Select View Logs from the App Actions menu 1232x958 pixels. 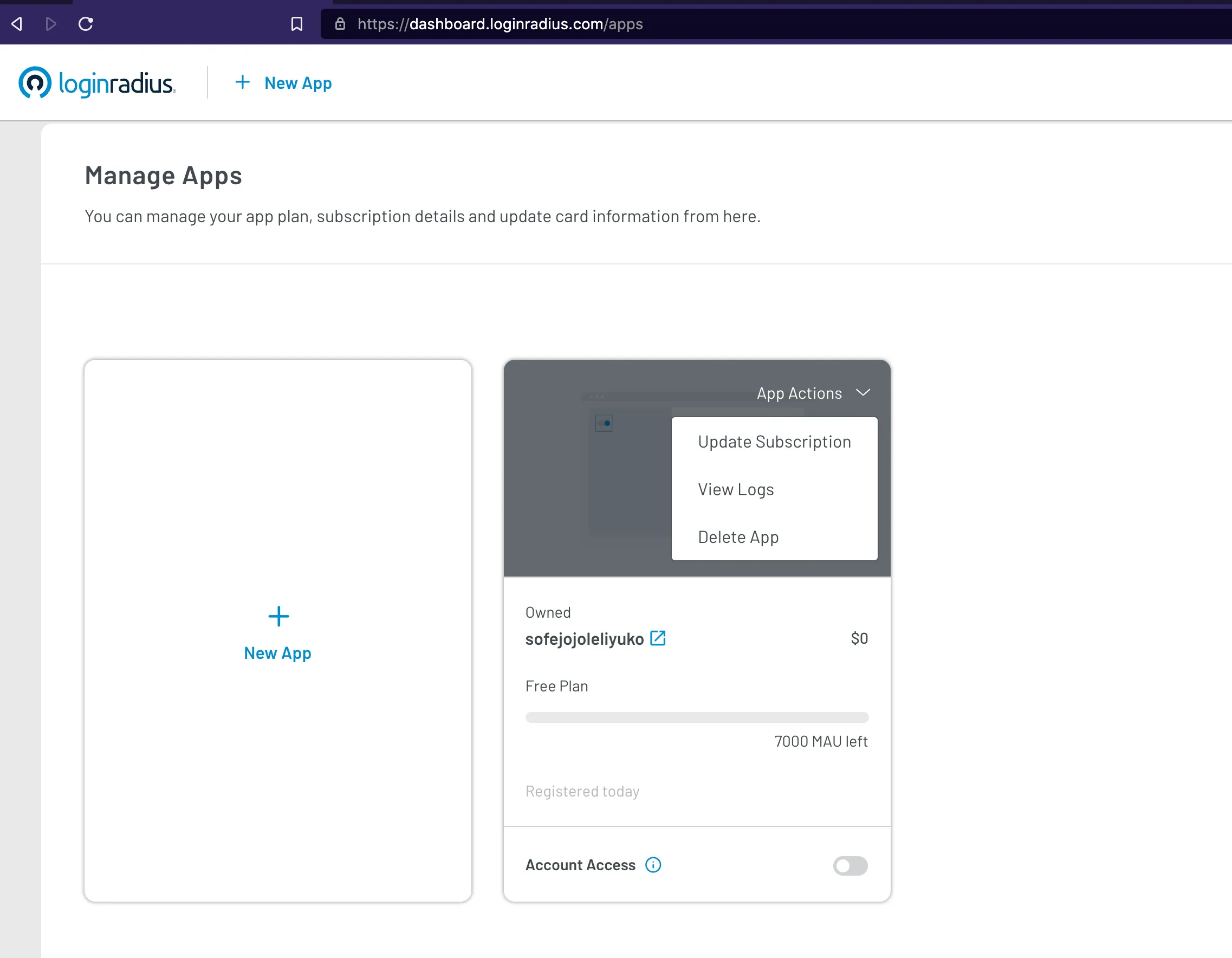click(736, 489)
